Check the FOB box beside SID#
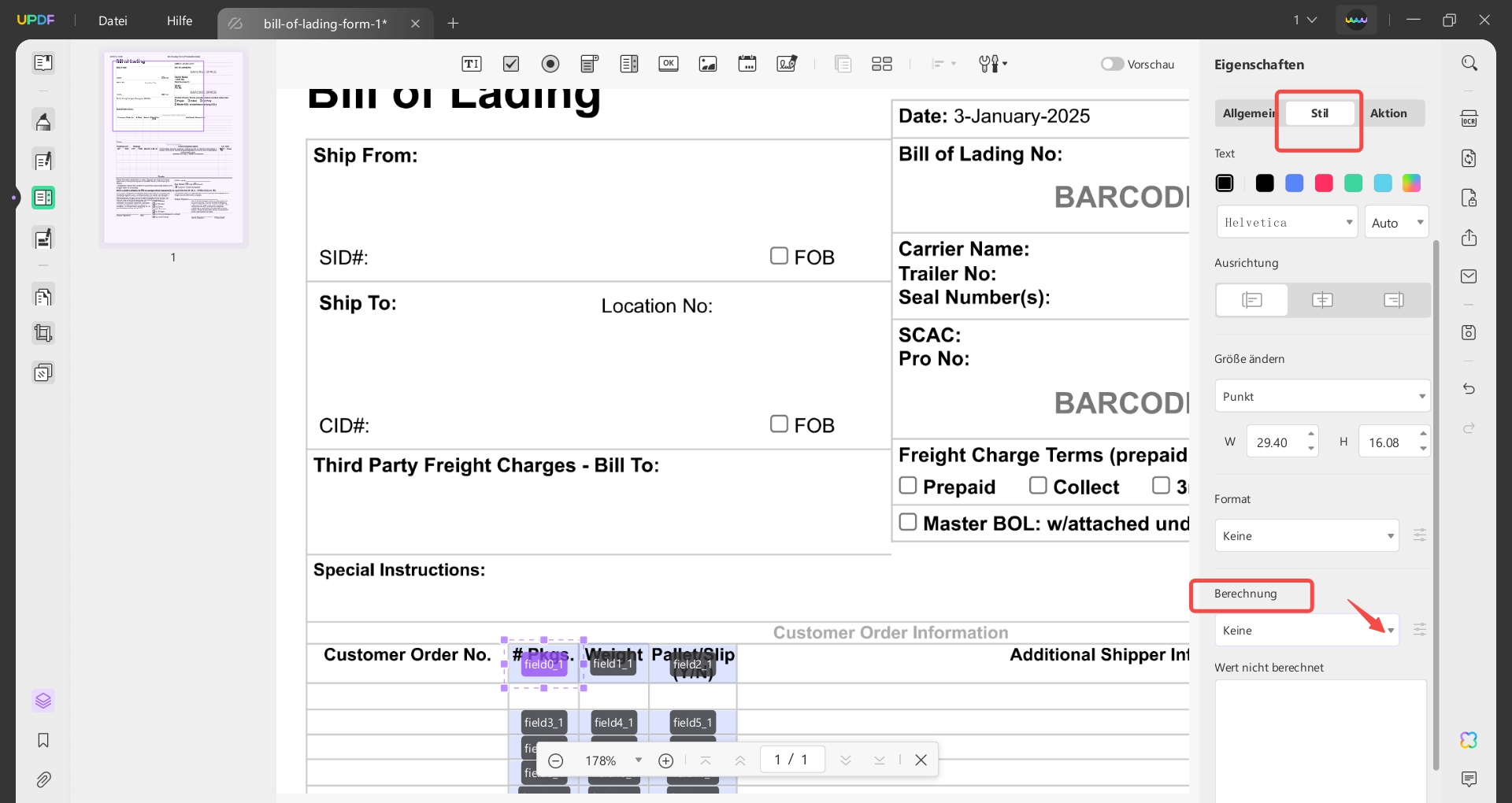 click(779, 256)
